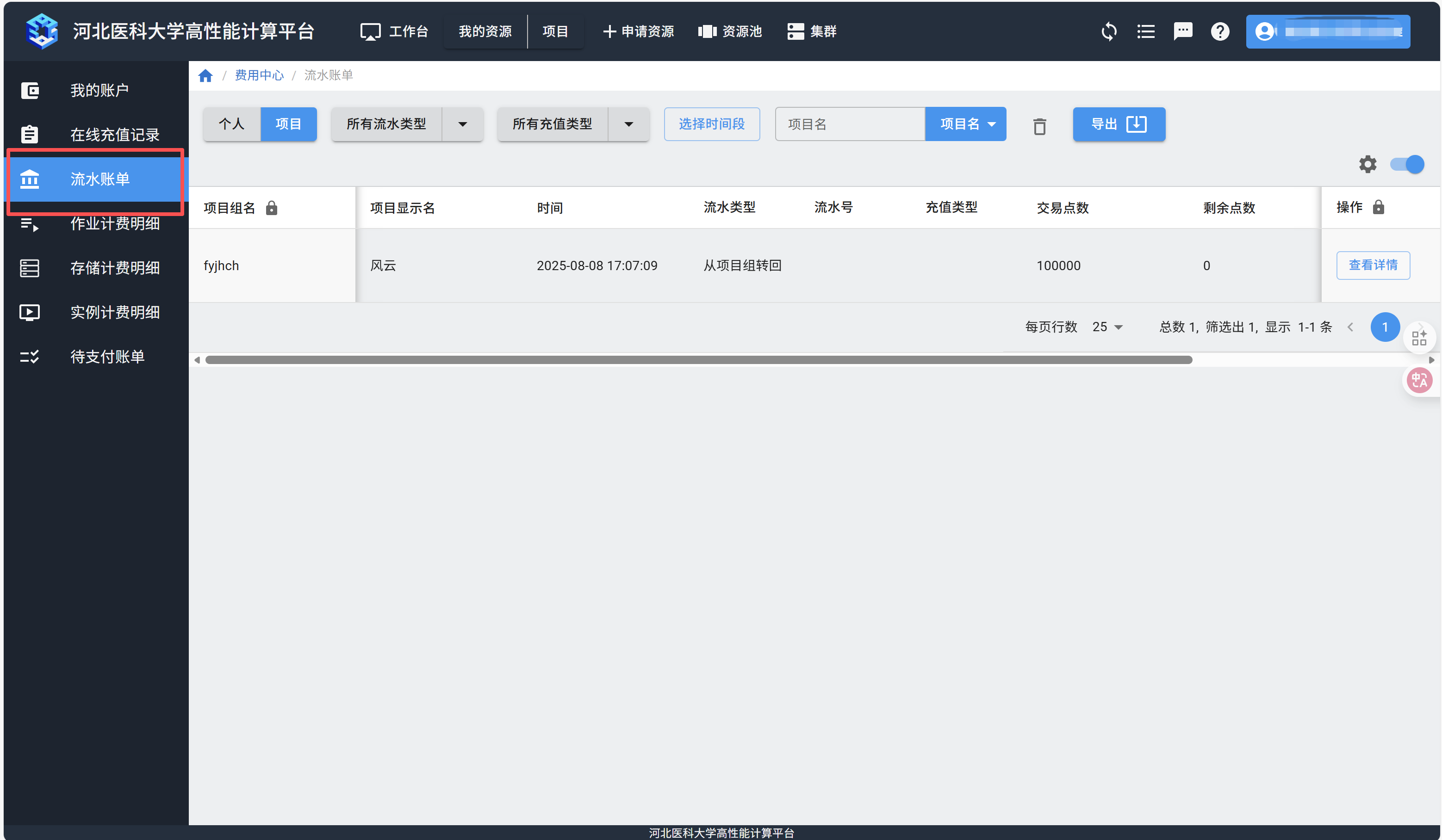The height and width of the screenshot is (840, 1442).
Task: Go to 我的账户 in sidebar
Action: pyautogui.click(x=99, y=90)
